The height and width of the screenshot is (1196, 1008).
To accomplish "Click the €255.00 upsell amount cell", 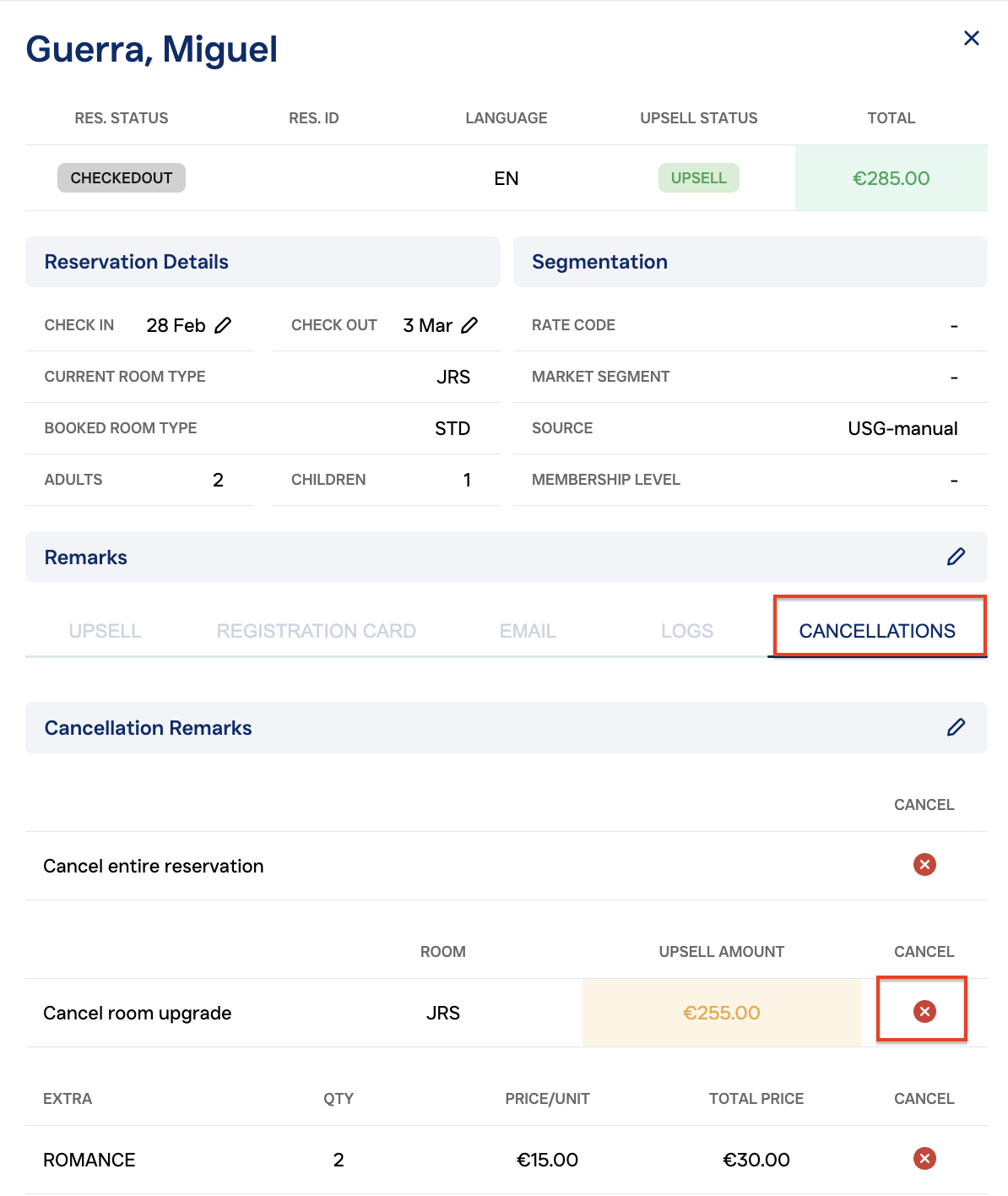I will coord(721,1013).
